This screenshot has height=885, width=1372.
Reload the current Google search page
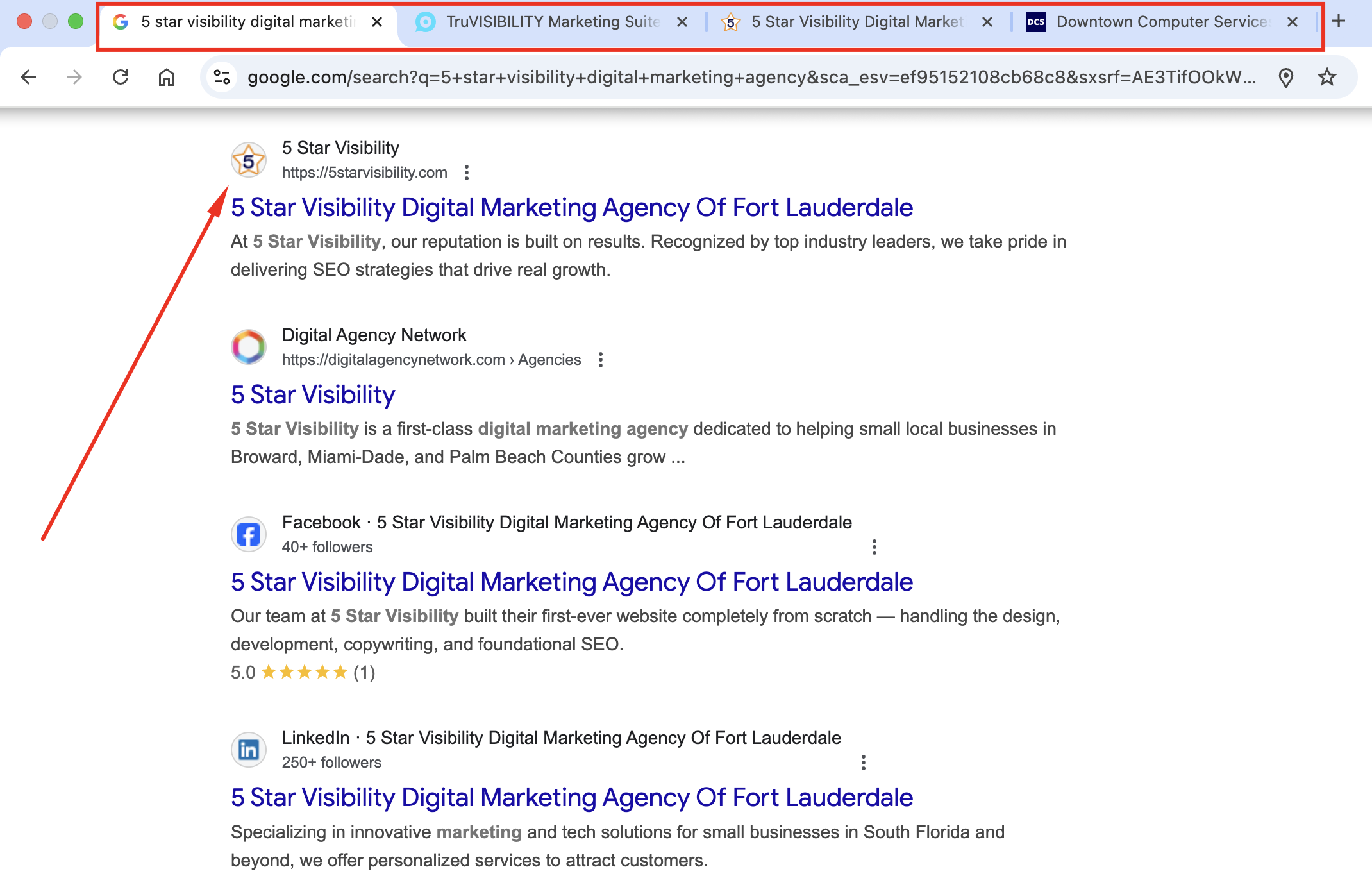click(x=121, y=78)
